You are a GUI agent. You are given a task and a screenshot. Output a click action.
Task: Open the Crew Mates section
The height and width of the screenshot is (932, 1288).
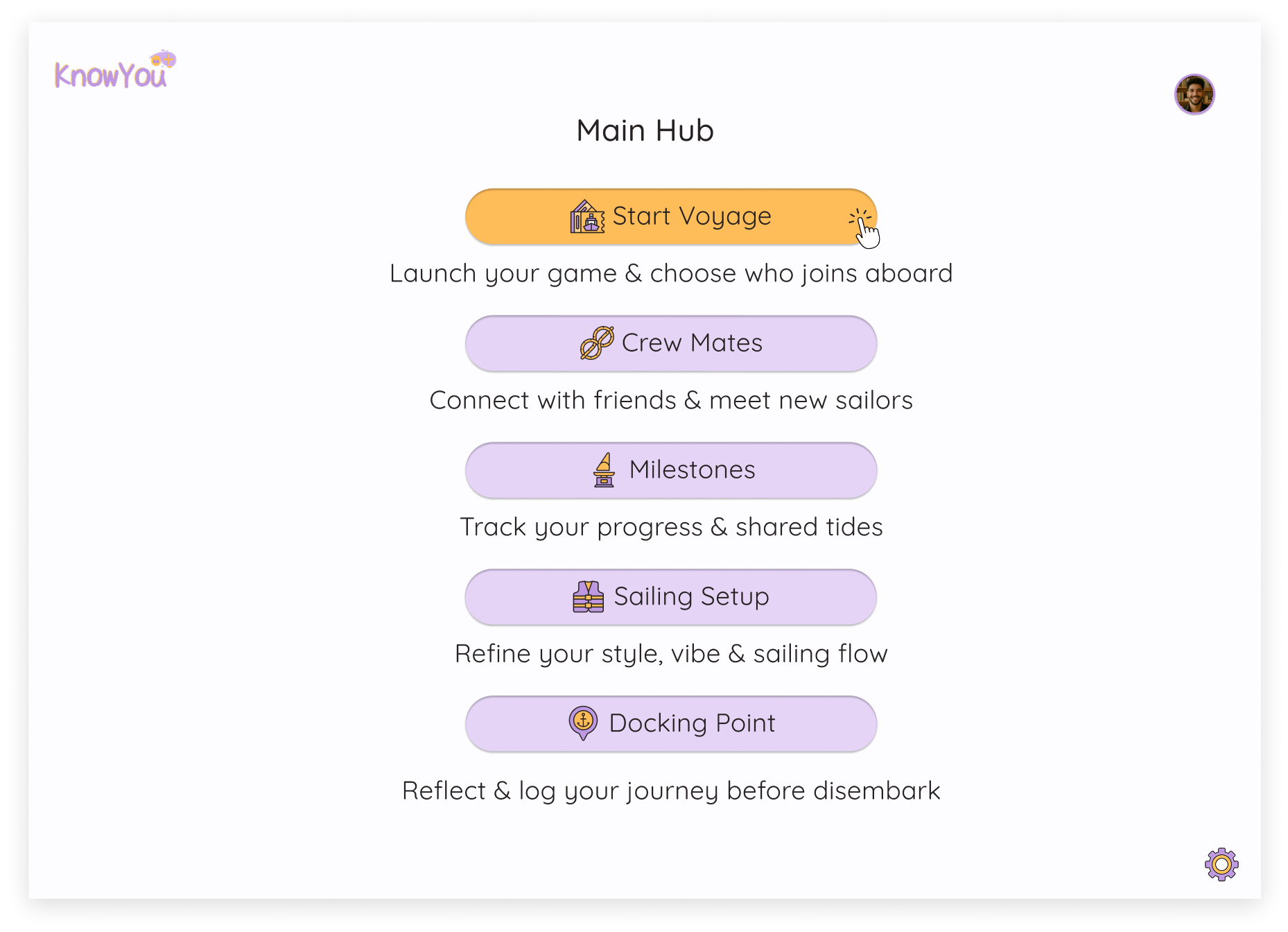coord(671,344)
